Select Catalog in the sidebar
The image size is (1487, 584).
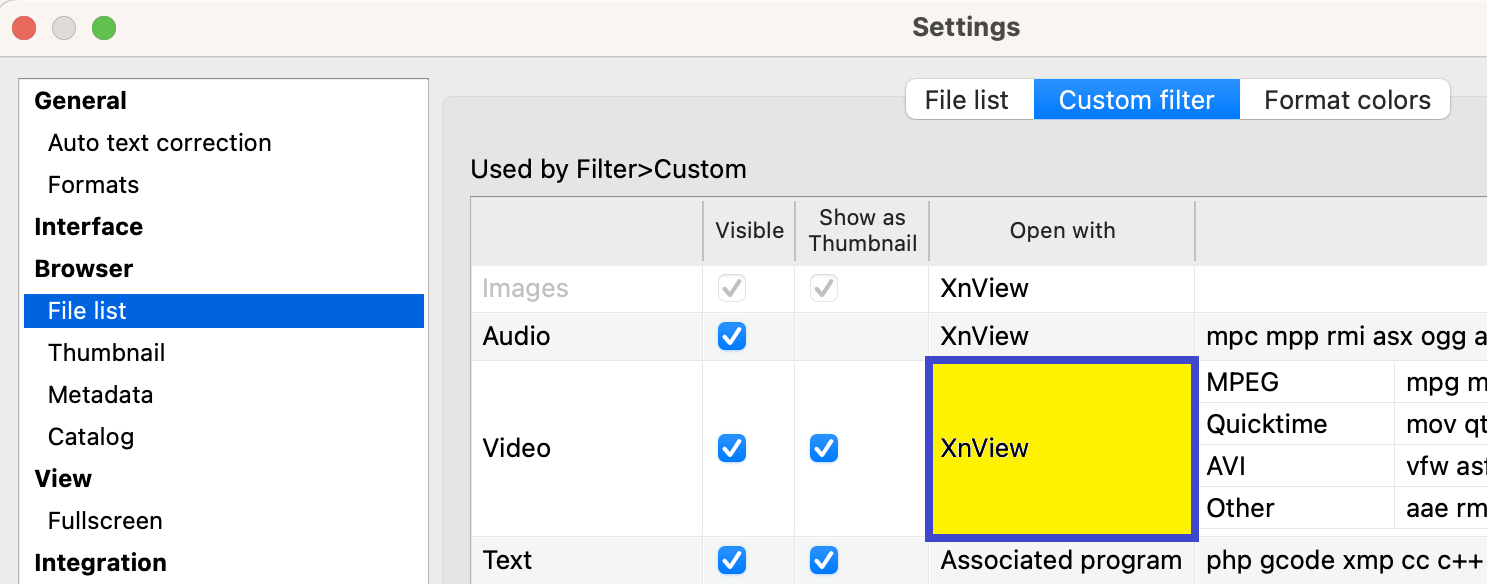[x=91, y=437]
